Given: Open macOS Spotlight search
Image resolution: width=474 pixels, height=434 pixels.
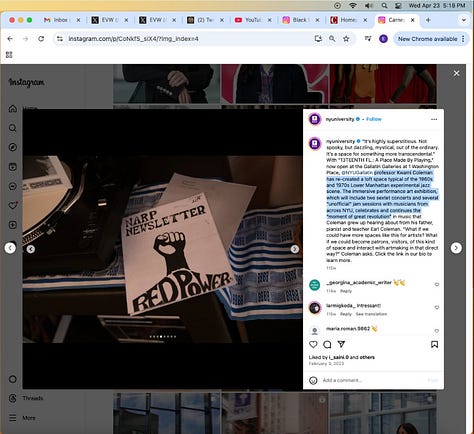Looking at the screenshot, I should 384,5.
